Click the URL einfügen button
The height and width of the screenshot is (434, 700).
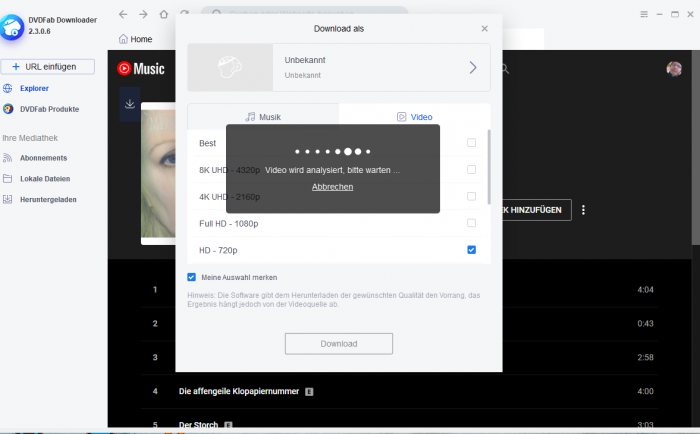pyautogui.click(x=48, y=67)
